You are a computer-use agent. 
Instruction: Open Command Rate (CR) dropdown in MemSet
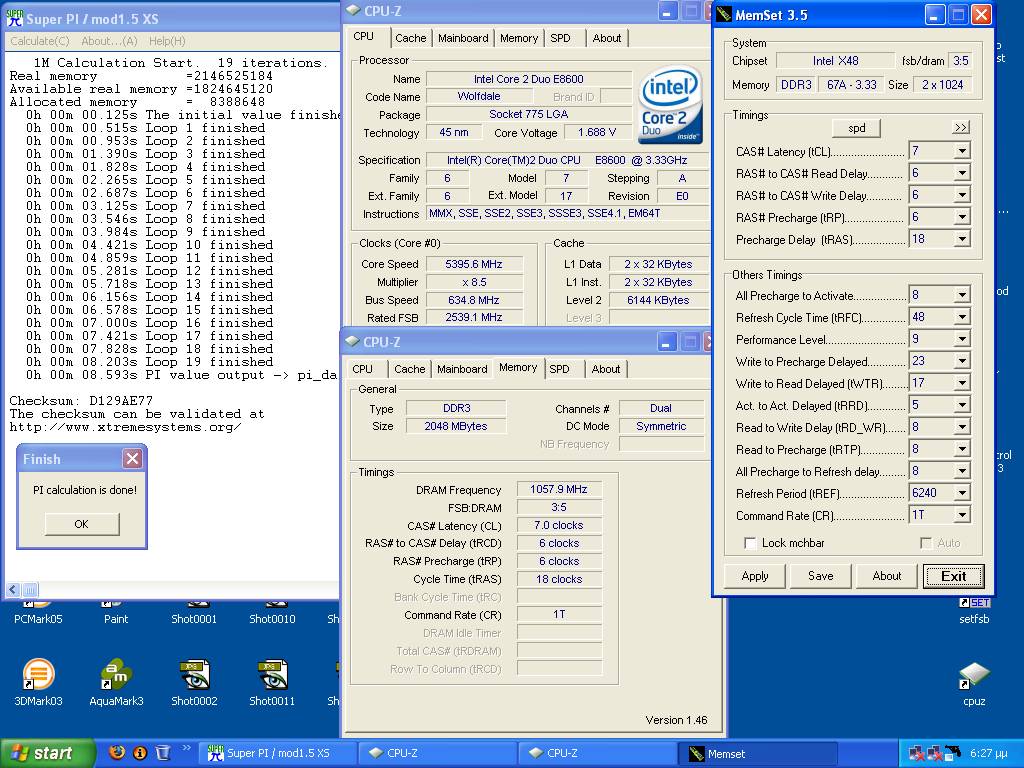[962, 515]
